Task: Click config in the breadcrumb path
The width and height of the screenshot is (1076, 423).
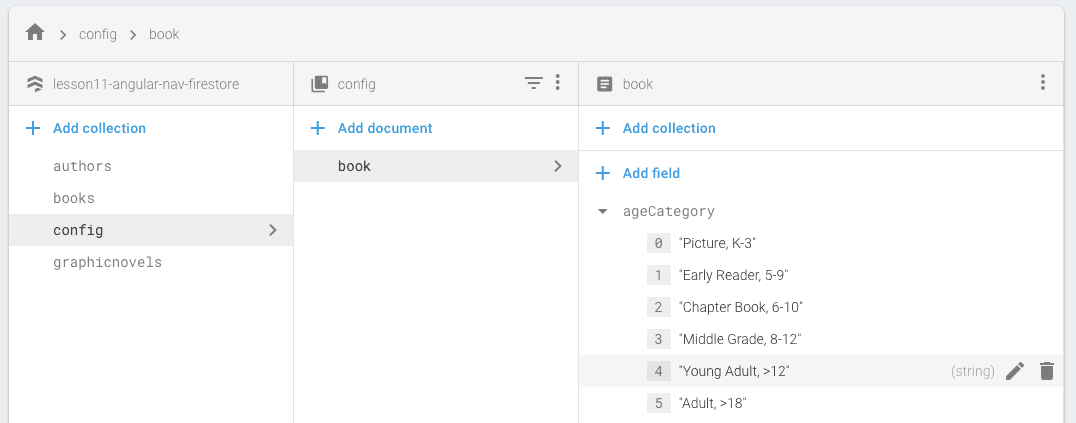Action: click(x=98, y=34)
